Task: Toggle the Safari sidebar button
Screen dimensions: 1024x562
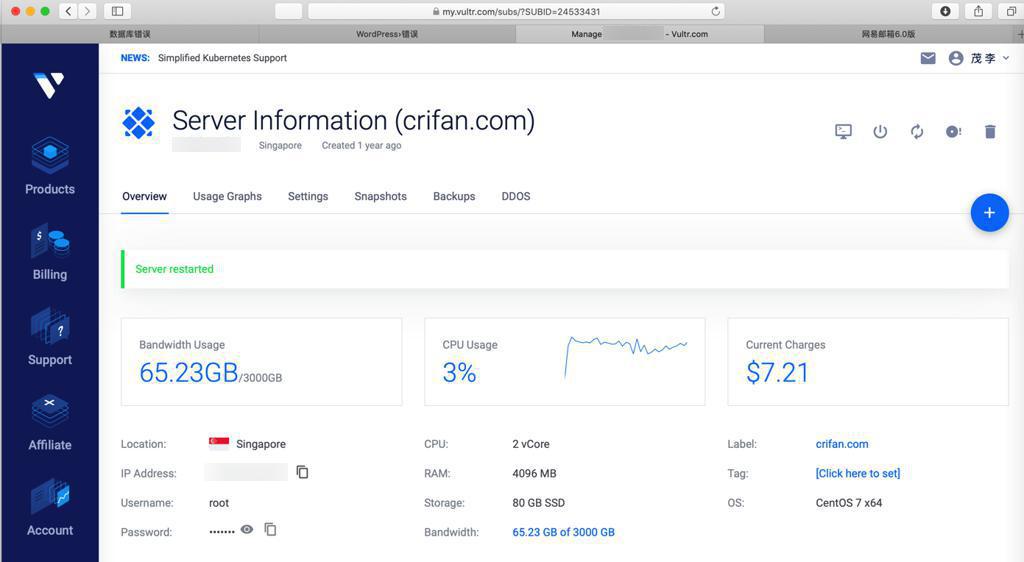Action: (x=118, y=11)
